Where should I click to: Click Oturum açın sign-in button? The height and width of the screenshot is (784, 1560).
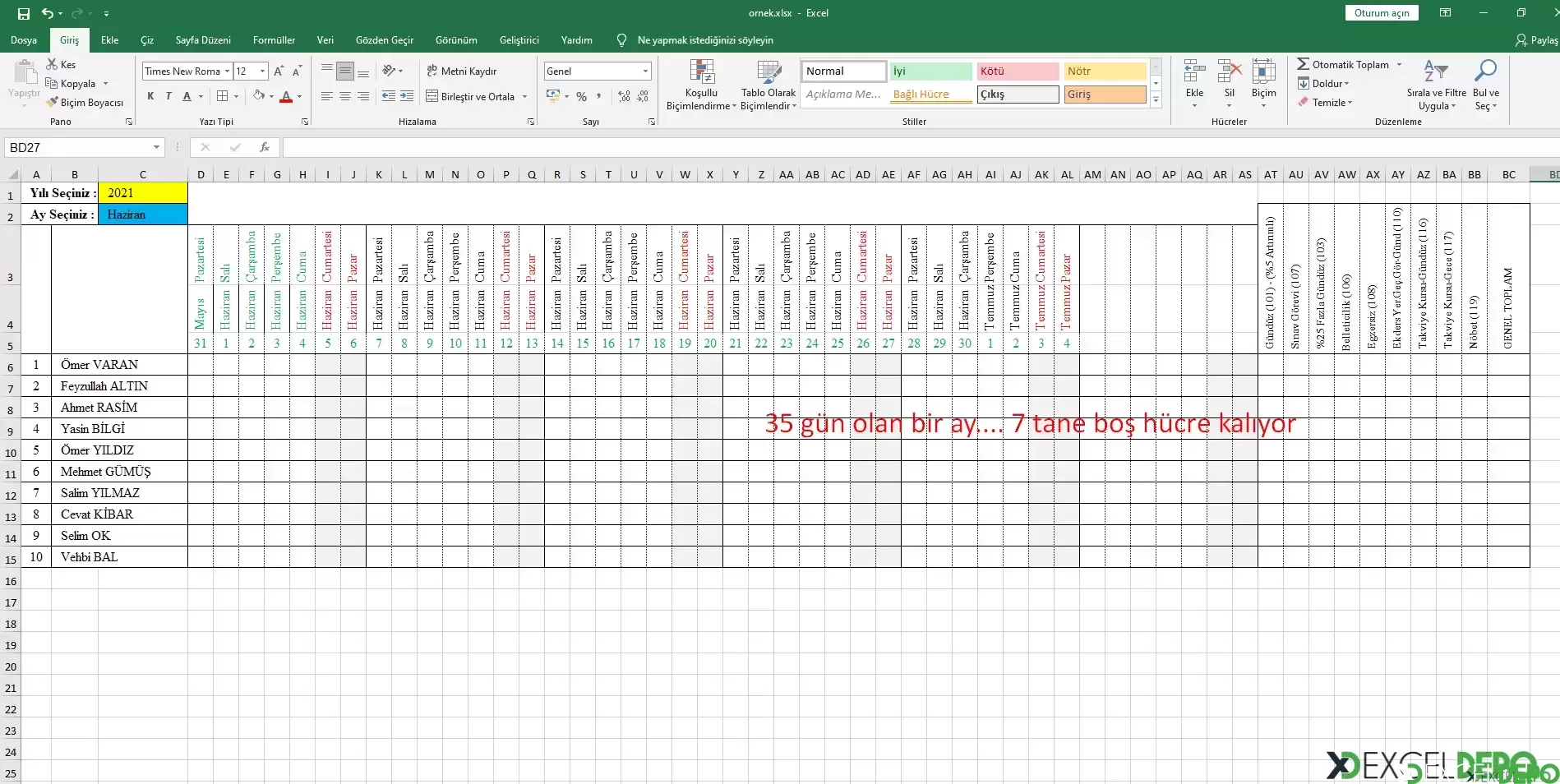click(1382, 12)
